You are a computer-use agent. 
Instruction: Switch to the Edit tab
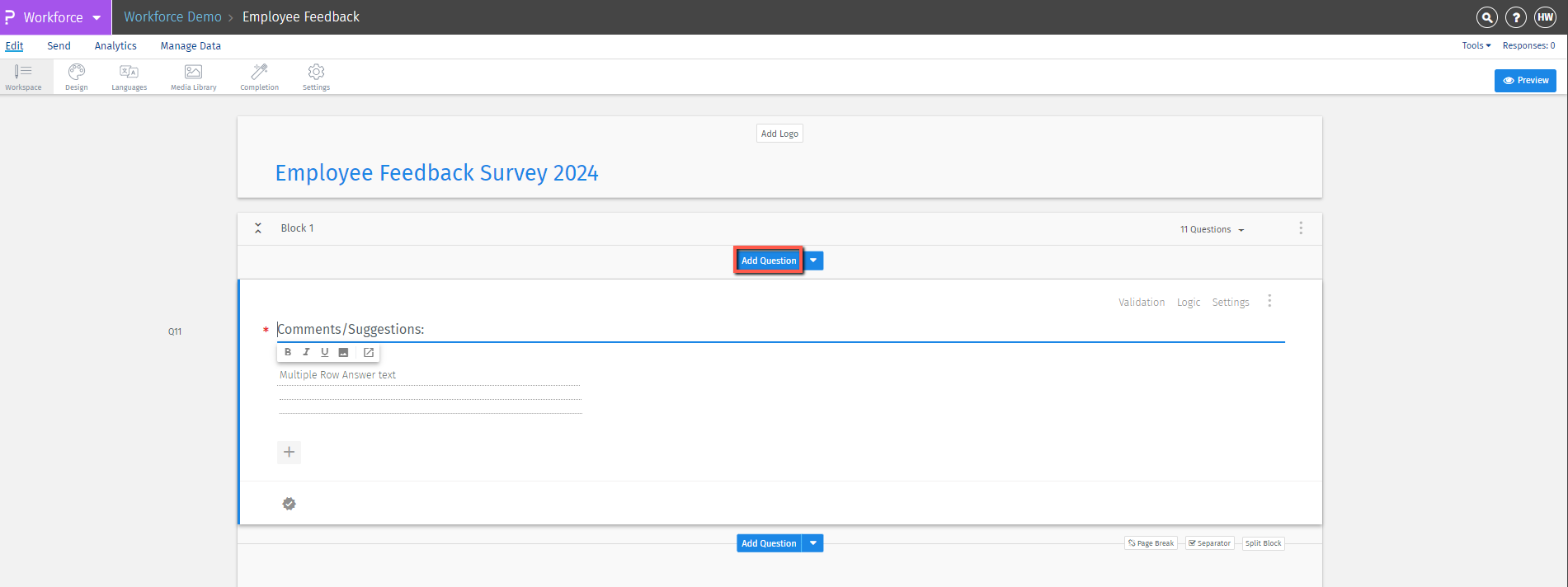pos(15,46)
